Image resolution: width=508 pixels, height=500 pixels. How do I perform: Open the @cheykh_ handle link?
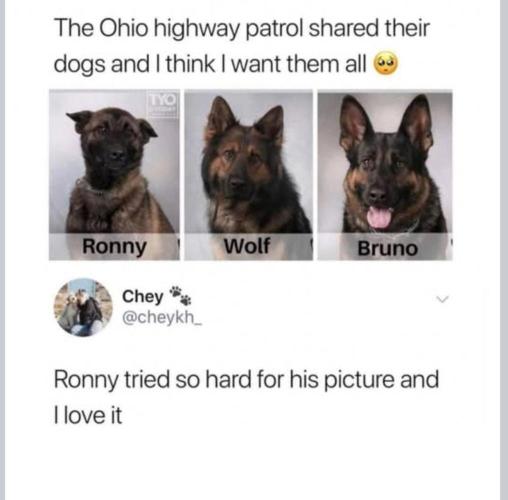click(x=162, y=318)
